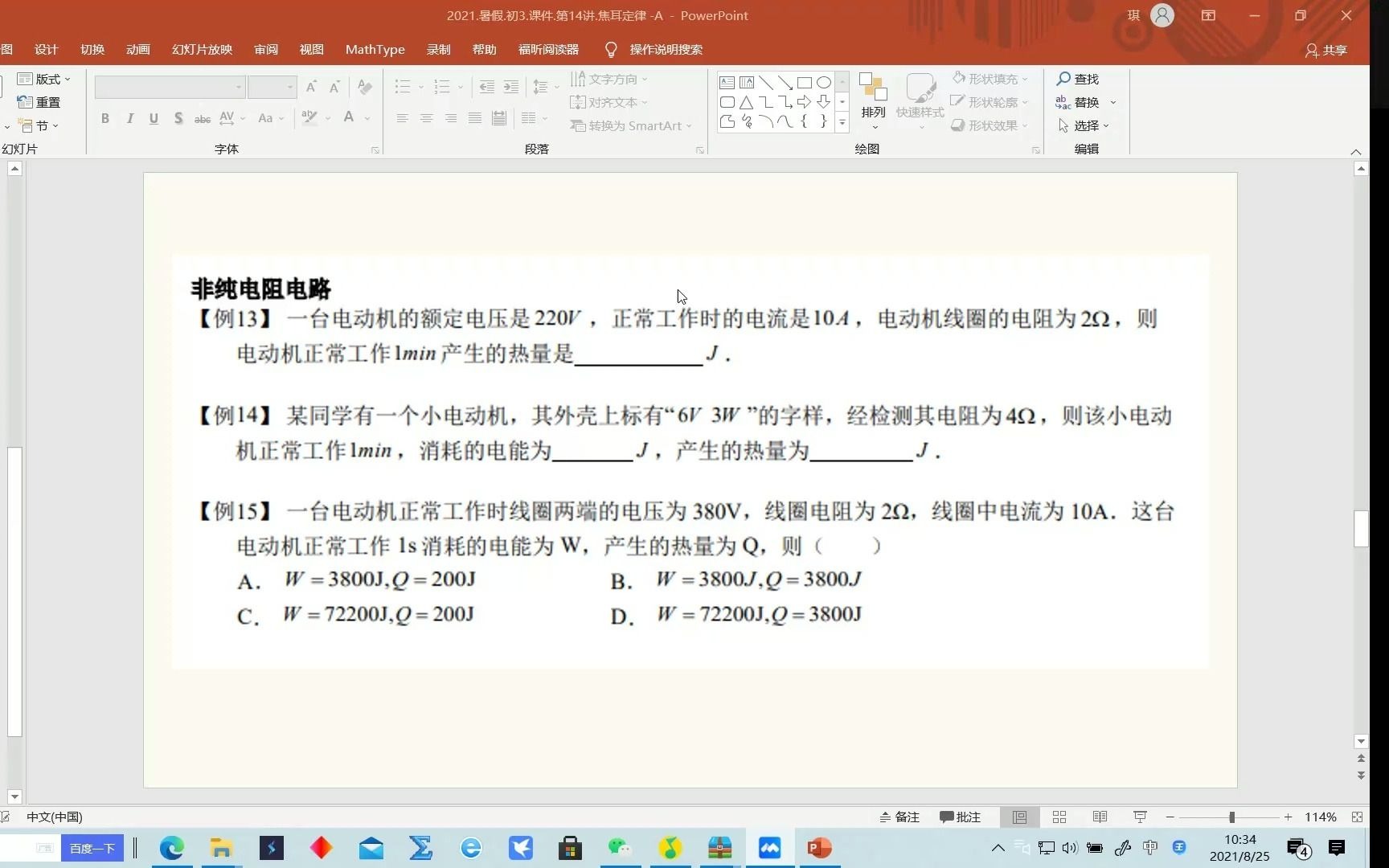Toggle text Shadow button
This screenshot has width=1389, height=868.
pyautogui.click(x=178, y=118)
